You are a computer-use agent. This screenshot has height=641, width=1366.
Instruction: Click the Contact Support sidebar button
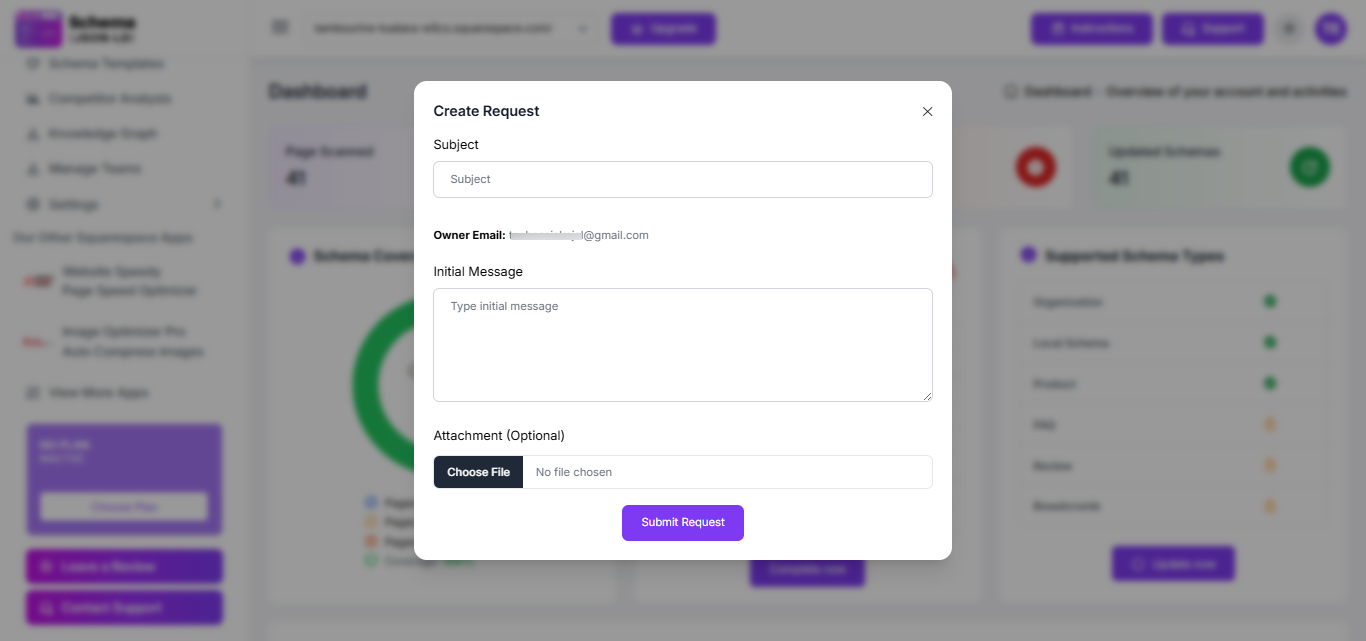click(124, 607)
